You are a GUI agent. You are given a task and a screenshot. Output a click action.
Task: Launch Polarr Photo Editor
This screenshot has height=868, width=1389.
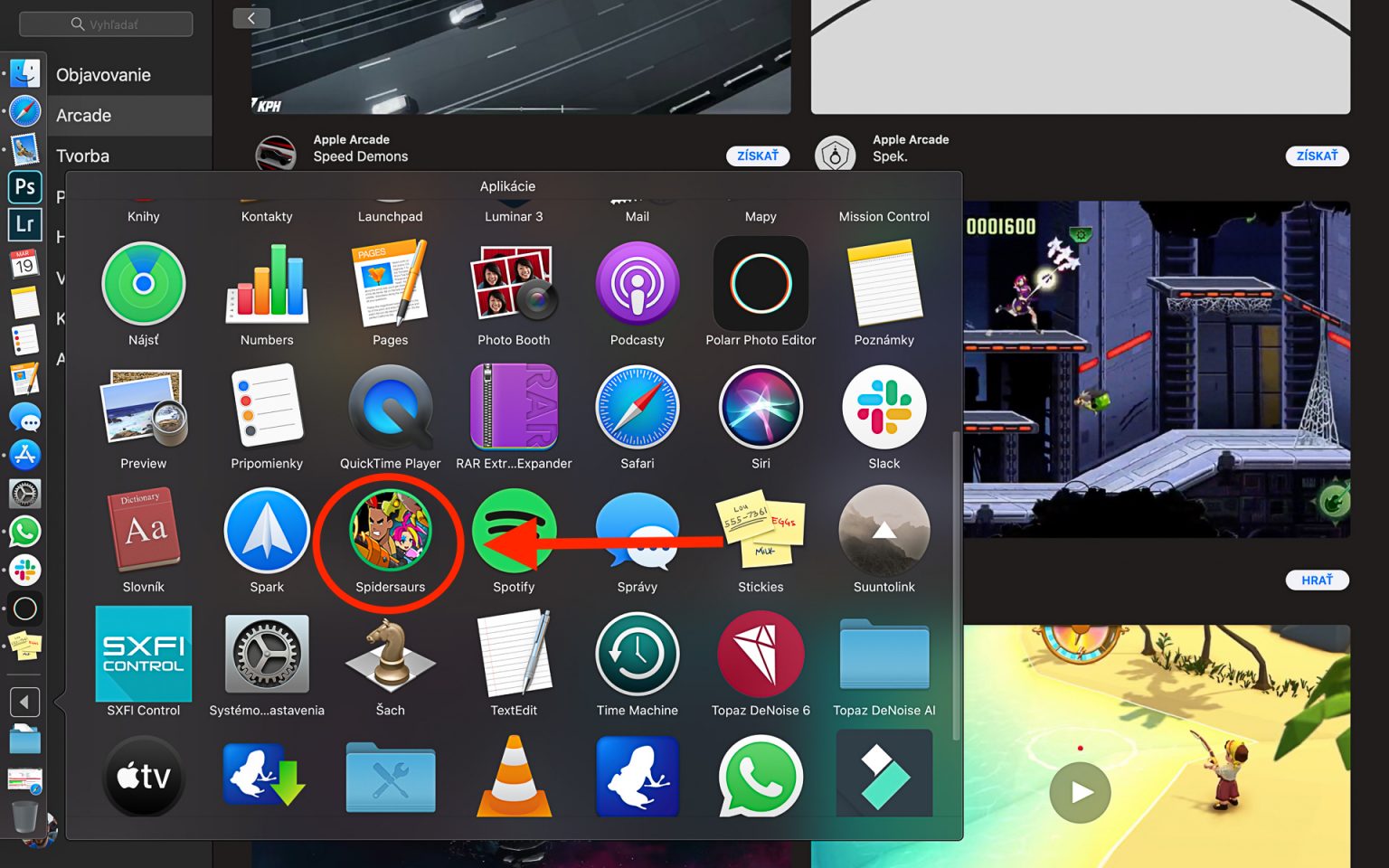coord(761,284)
